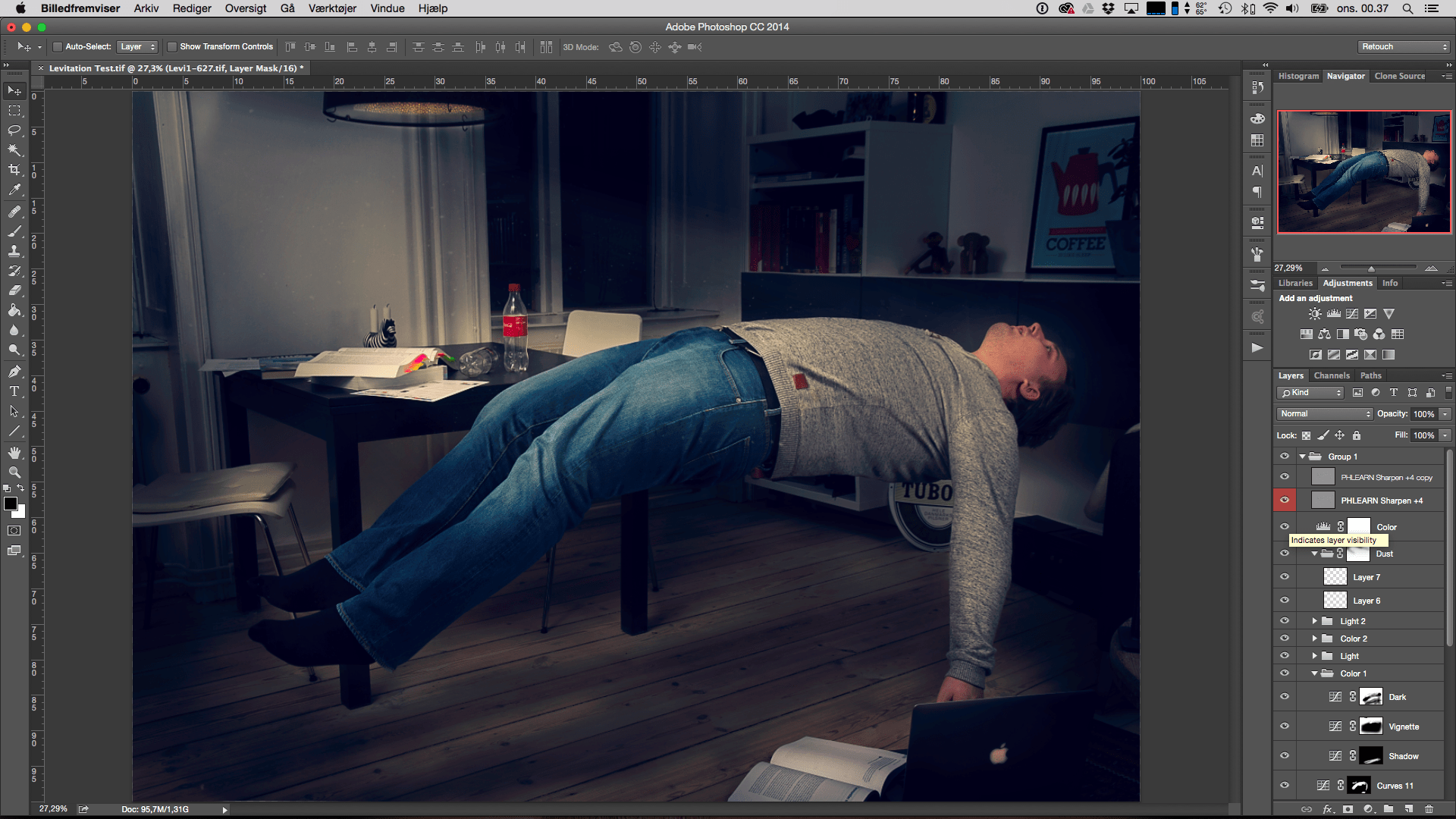Viewport: 1456px width, 819px height.
Task: Click delete layer trash icon
Action: tap(1429, 809)
